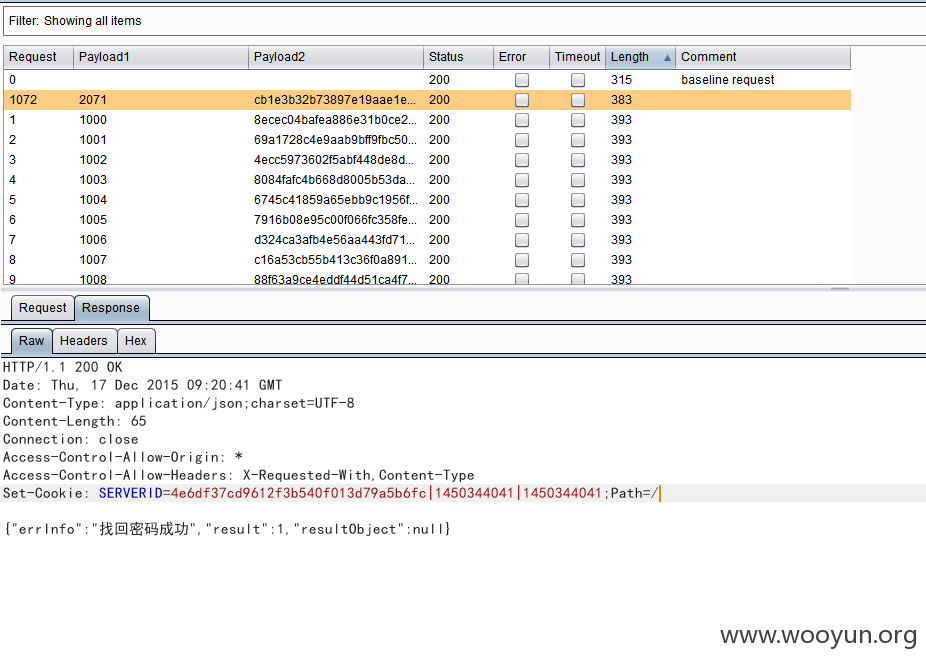
Task: Sort by the Payload2 column header
Action: point(335,57)
